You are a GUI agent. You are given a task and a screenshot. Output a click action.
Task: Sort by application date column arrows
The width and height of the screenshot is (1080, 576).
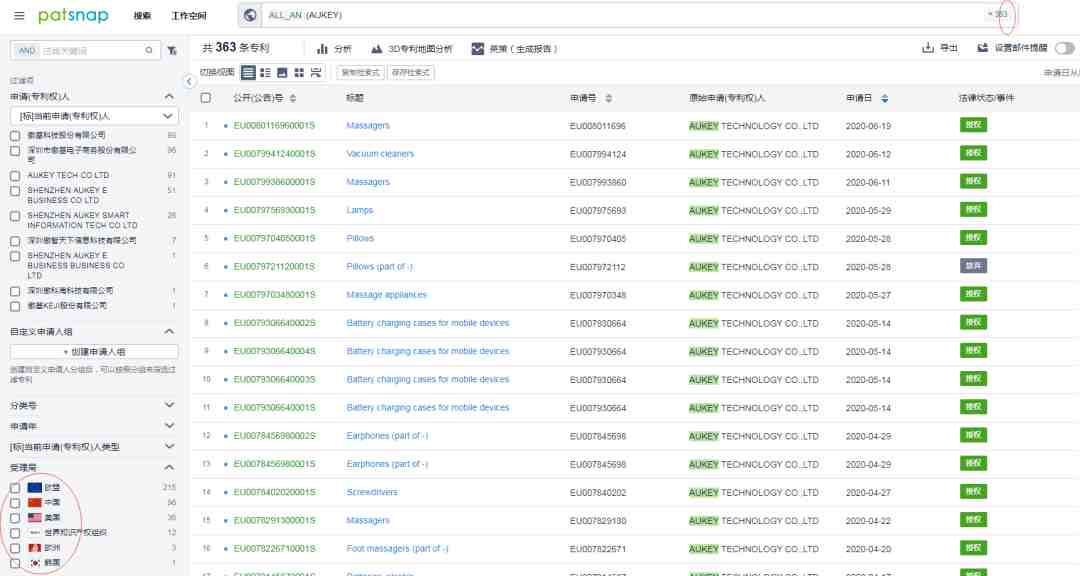click(884, 99)
